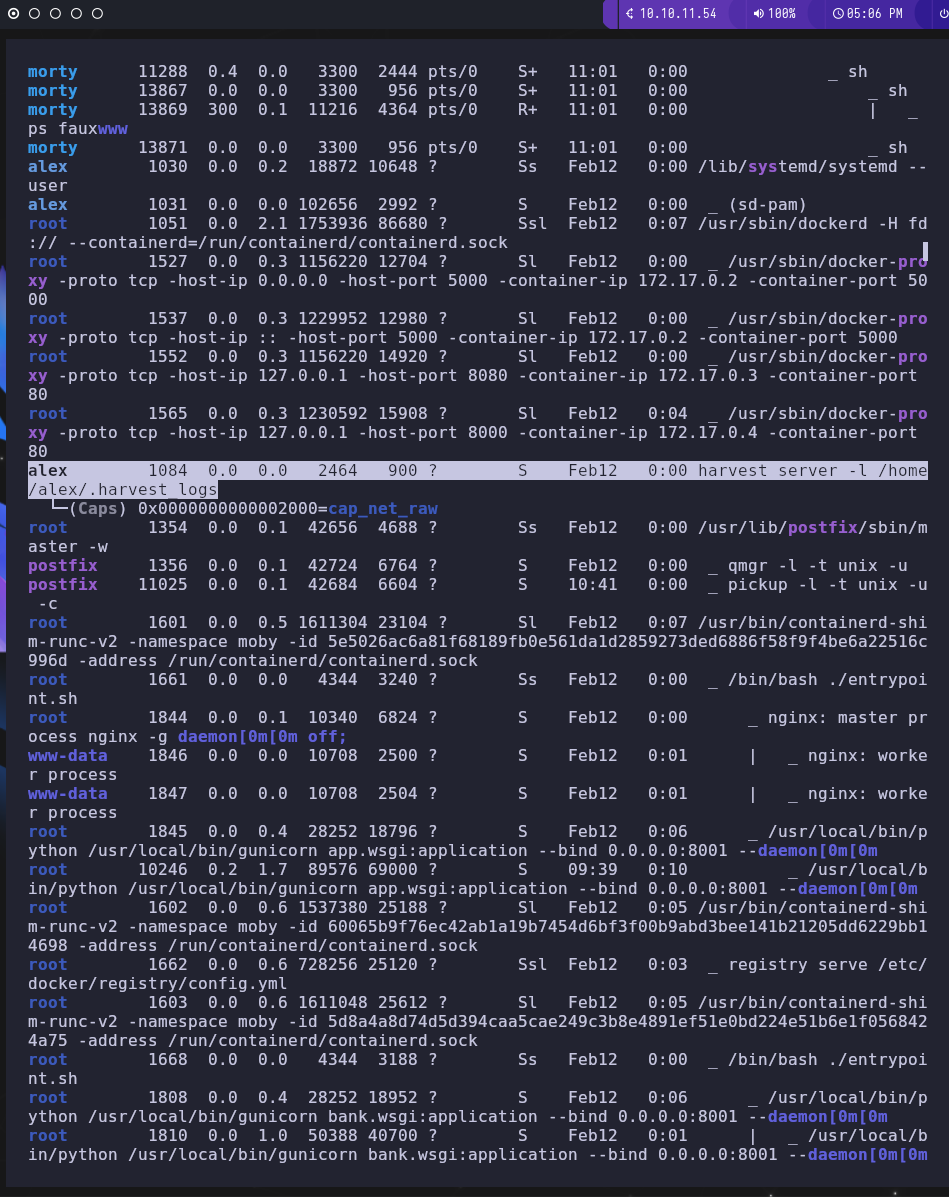Screen dimensions: 949x1197
Task: Switch to the third workspace circle
Action: [x=55, y=13]
